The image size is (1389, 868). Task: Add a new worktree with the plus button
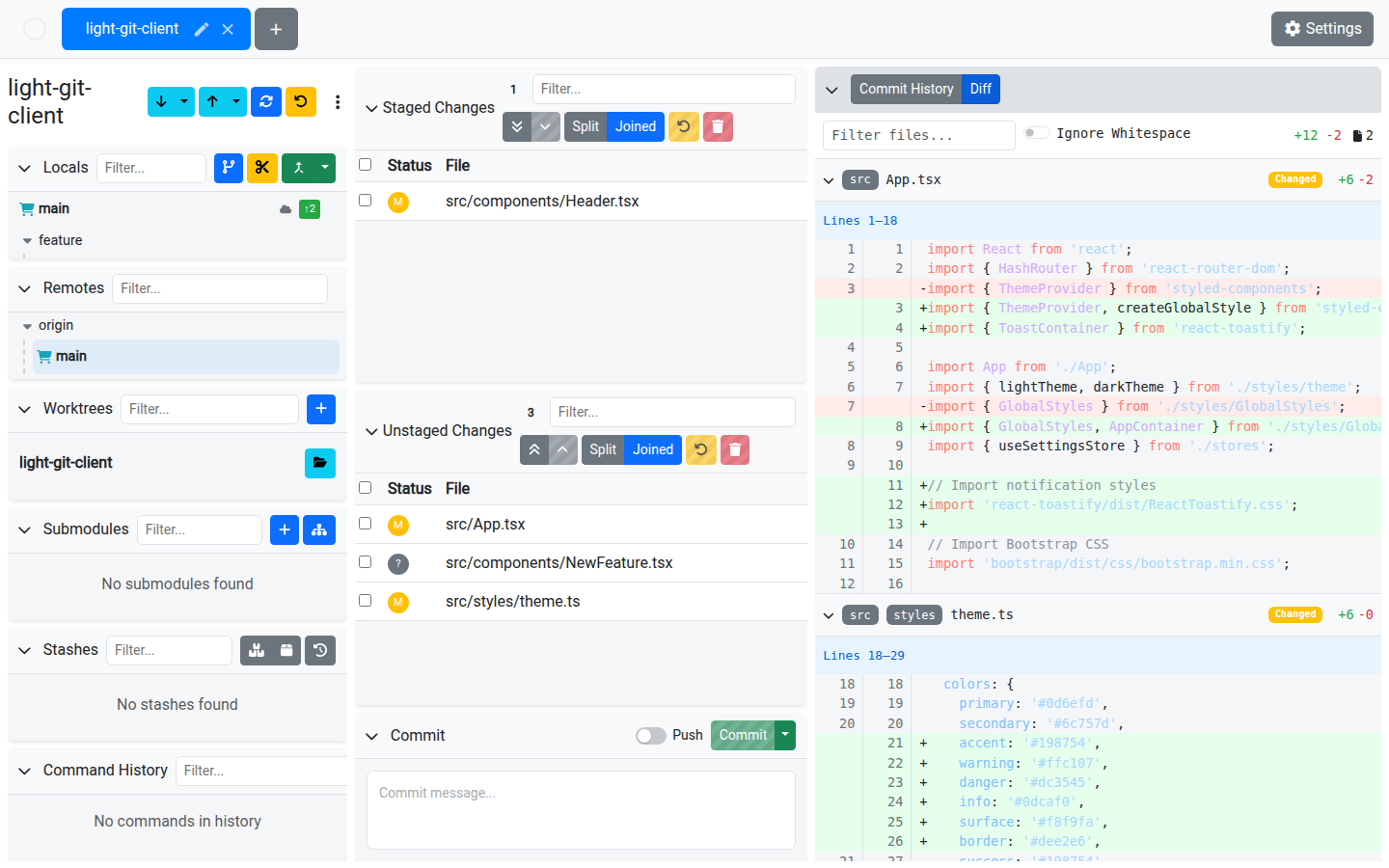coord(320,409)
